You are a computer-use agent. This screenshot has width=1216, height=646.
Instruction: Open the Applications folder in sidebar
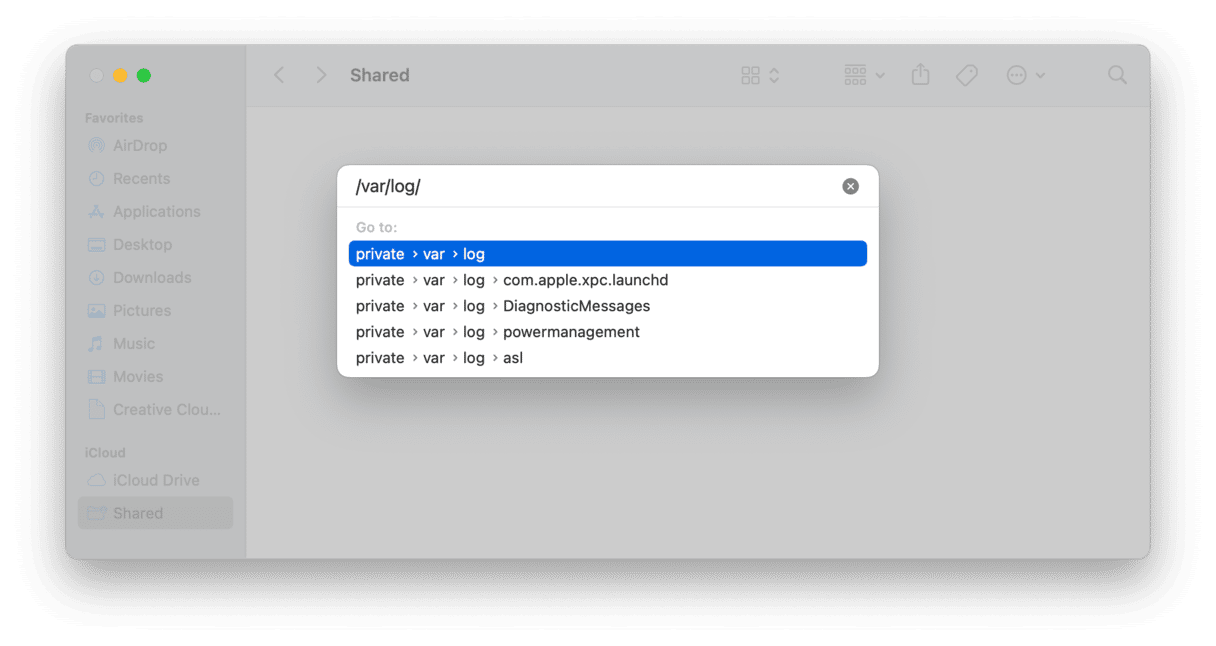click(156, 211)
